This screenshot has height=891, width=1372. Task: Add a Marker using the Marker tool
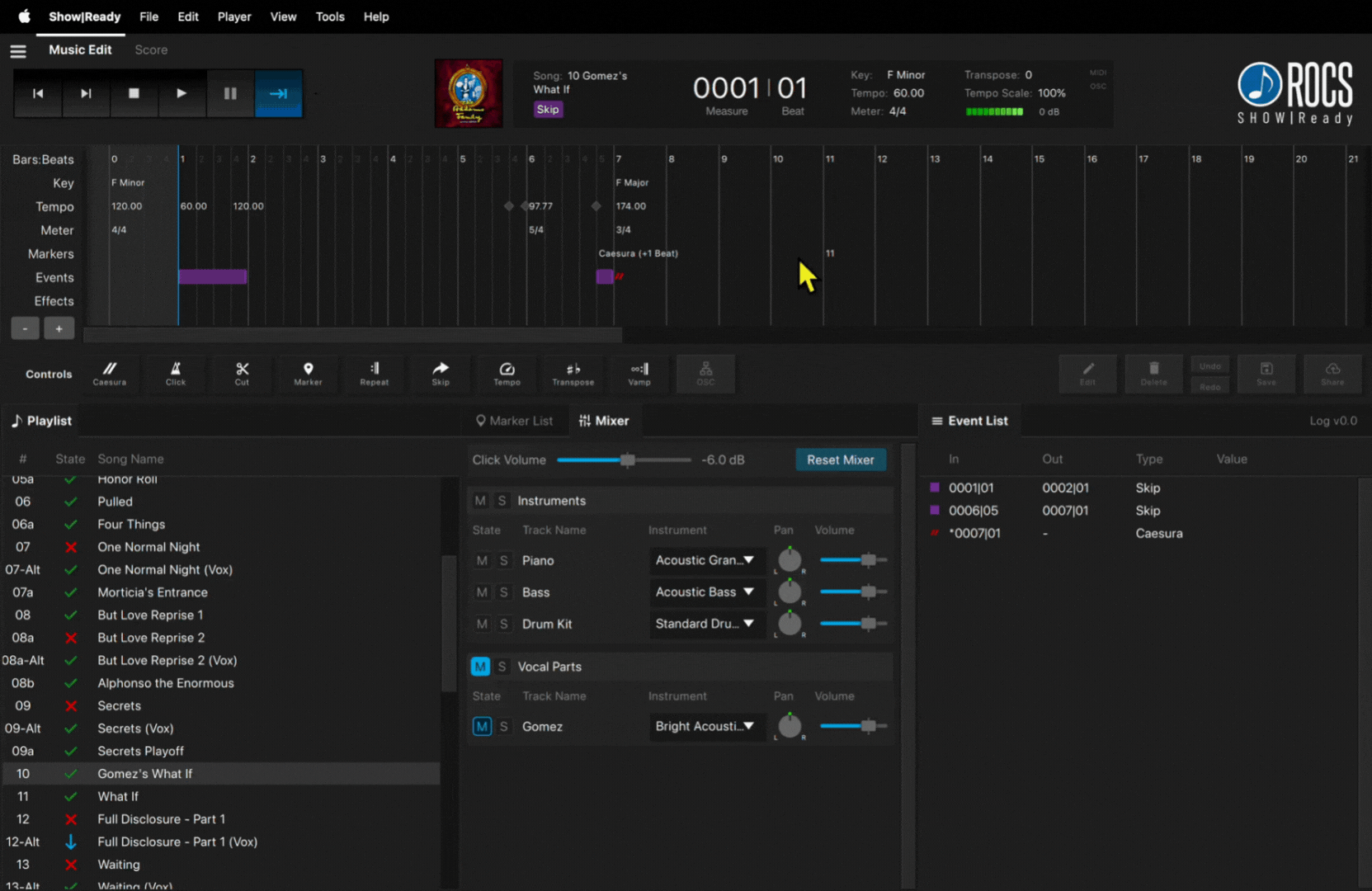pyautogui.click(x=308, y=373)
